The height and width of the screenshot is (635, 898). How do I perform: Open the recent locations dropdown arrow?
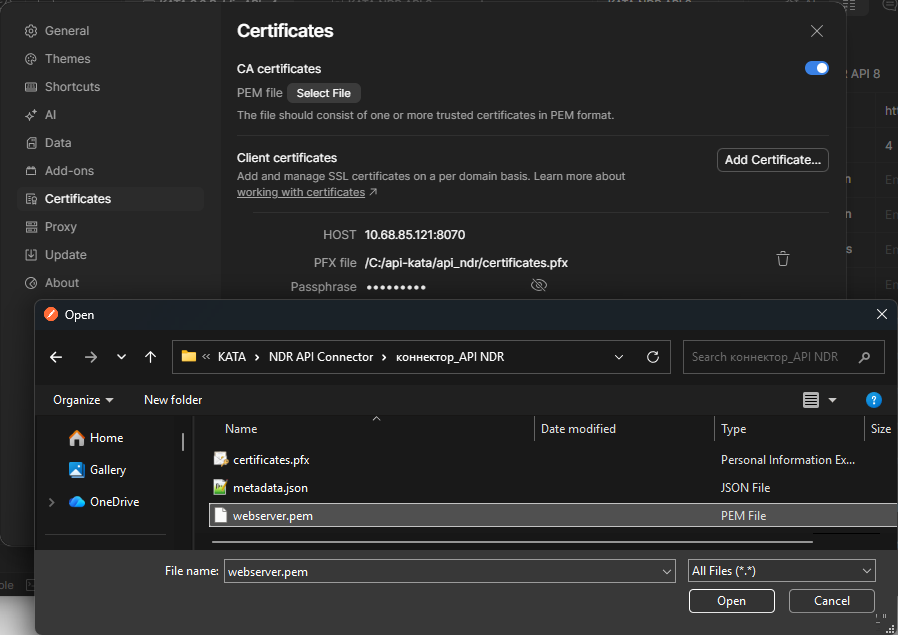click(x=121, y=357)
